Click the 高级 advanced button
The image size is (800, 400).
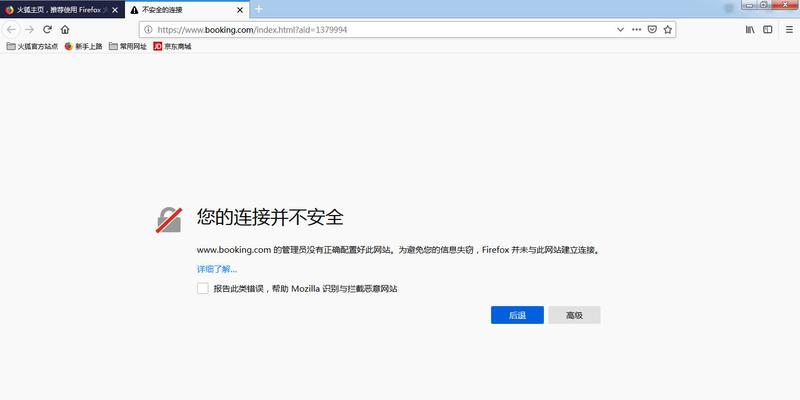click(574, 315)
